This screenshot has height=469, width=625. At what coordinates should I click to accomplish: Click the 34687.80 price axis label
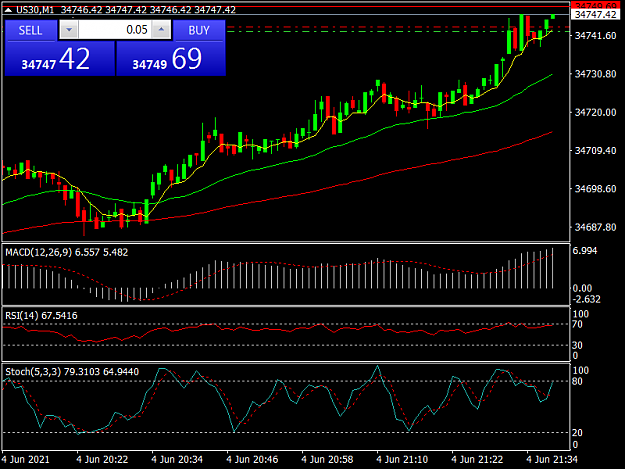point(596,227)
